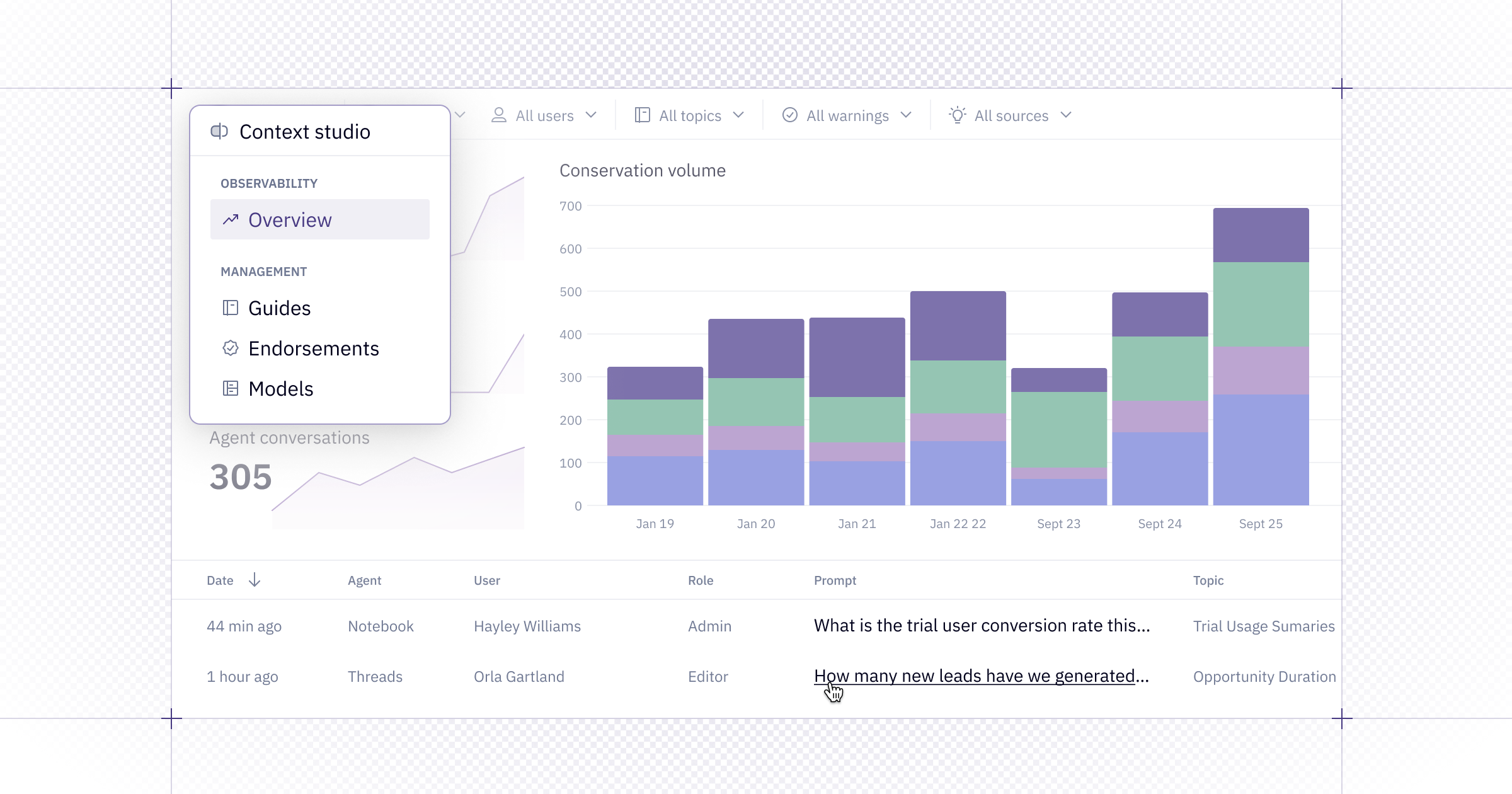
Task: Click the book icon beside All topics
Action: (x=643, y=115)
